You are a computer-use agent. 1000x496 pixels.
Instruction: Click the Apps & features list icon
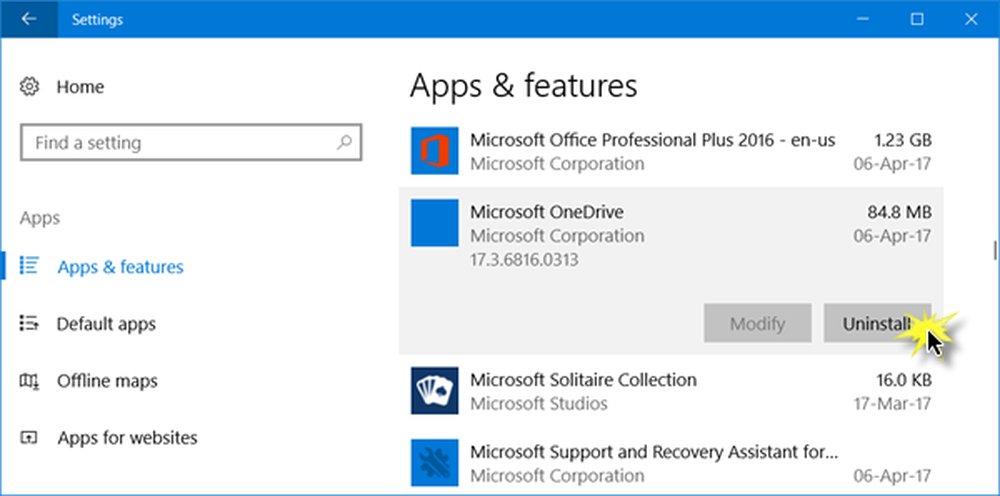pyautogui.click(x=29, y=266)
